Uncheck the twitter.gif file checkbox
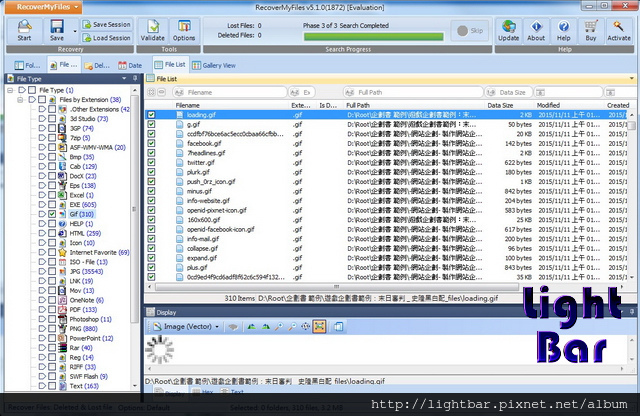This screenshot has height=416, width=640. [151, 162]
